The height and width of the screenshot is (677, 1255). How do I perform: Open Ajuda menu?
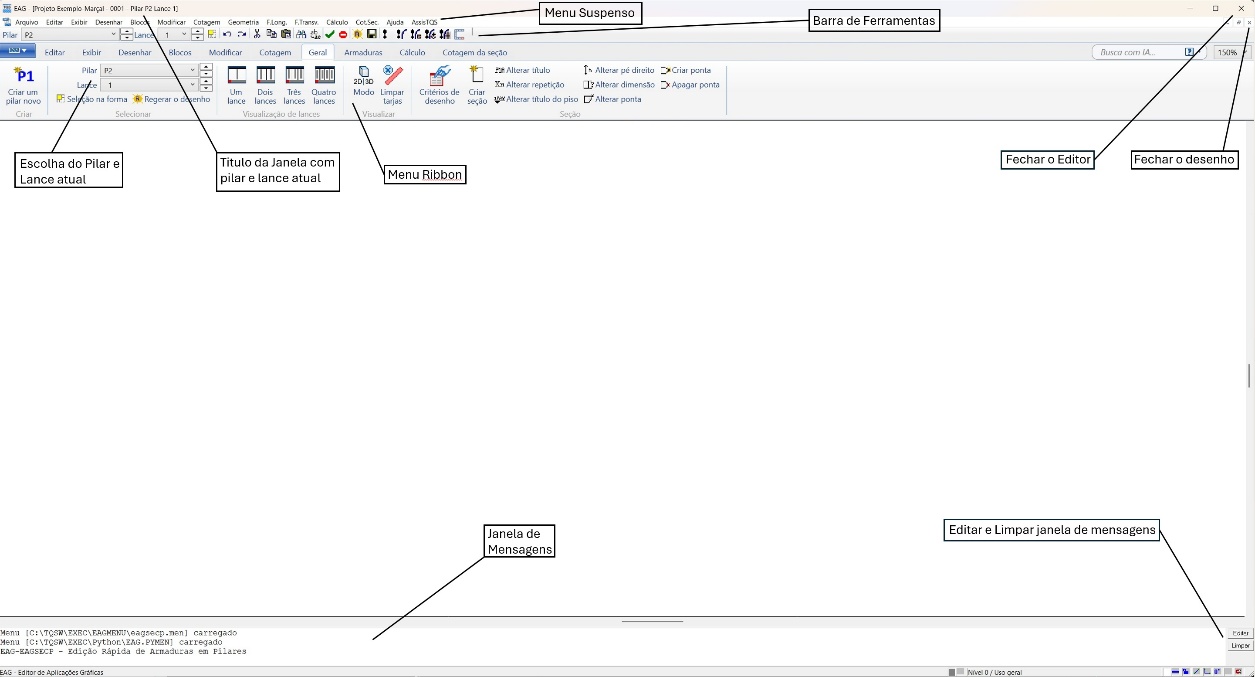coord(395,21)
